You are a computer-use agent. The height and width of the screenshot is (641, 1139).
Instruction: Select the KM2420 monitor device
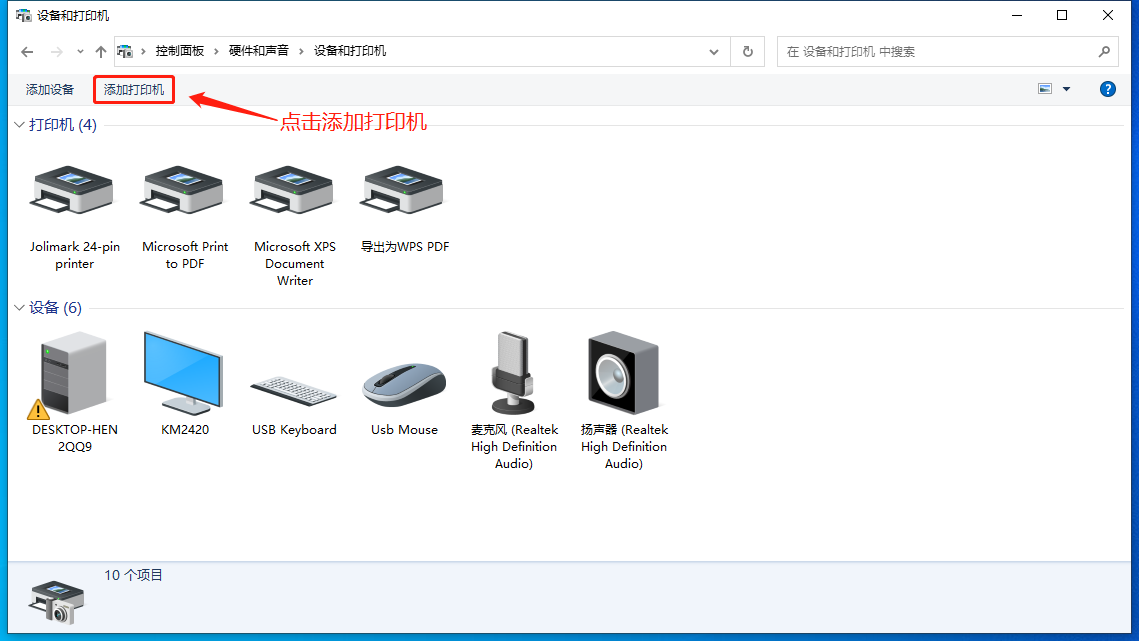pos(184,374)
